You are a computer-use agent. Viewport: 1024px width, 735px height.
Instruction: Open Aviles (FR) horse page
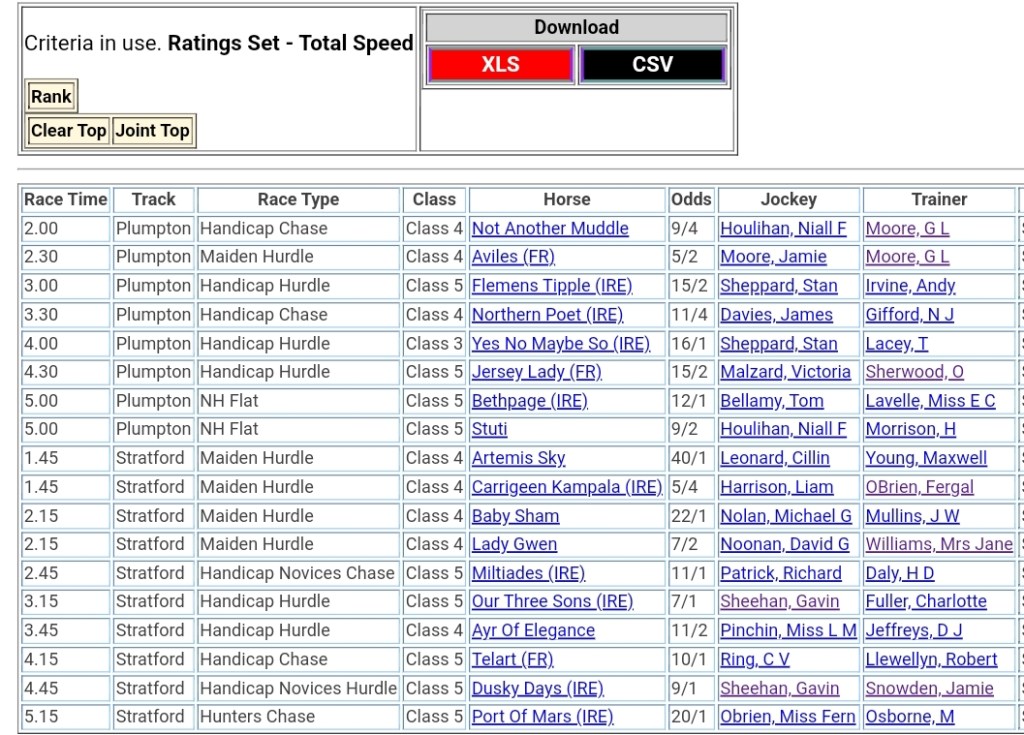coord(513,257)
